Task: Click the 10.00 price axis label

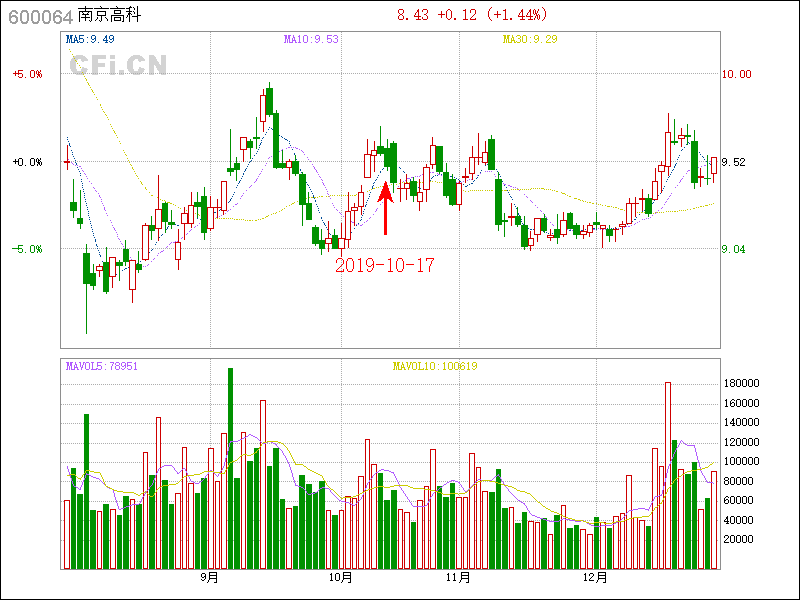Action: 737,74
